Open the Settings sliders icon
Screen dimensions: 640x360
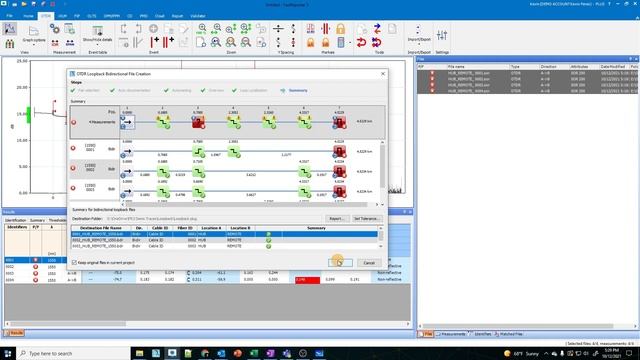pyautogui.click(x=442, y=35)
